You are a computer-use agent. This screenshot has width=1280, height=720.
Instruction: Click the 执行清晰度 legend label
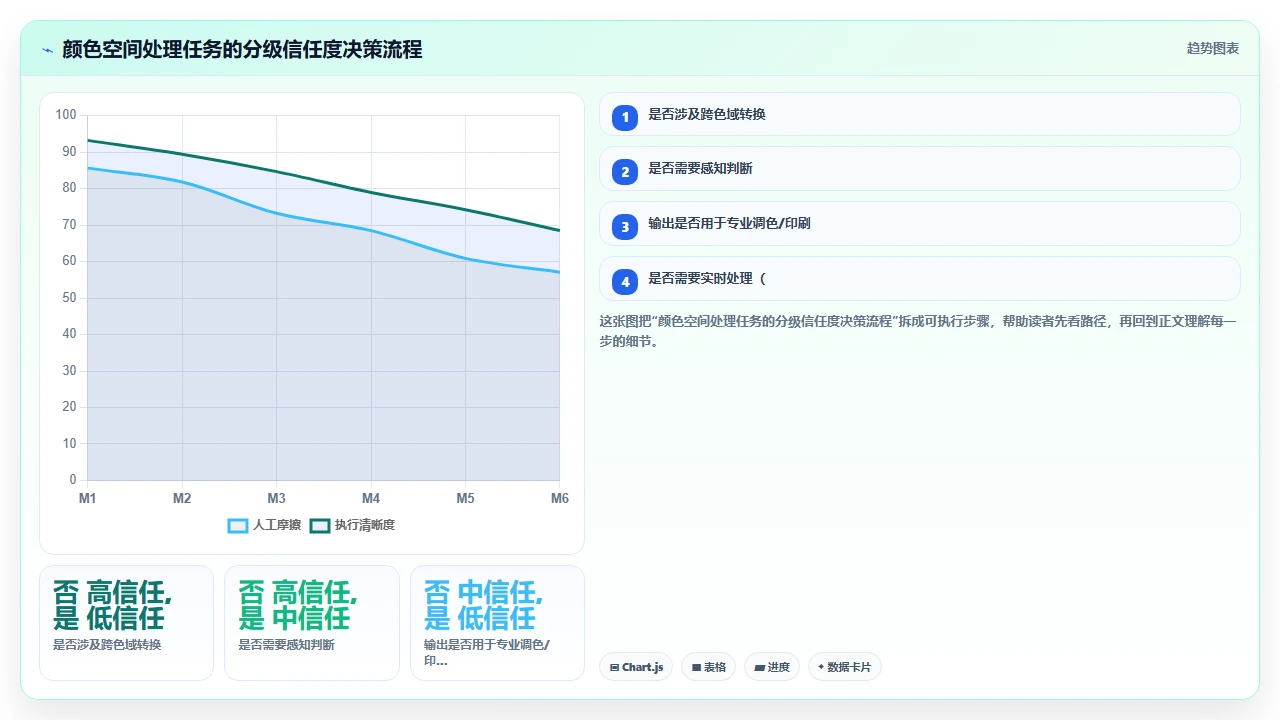click(x=365, y=526)
